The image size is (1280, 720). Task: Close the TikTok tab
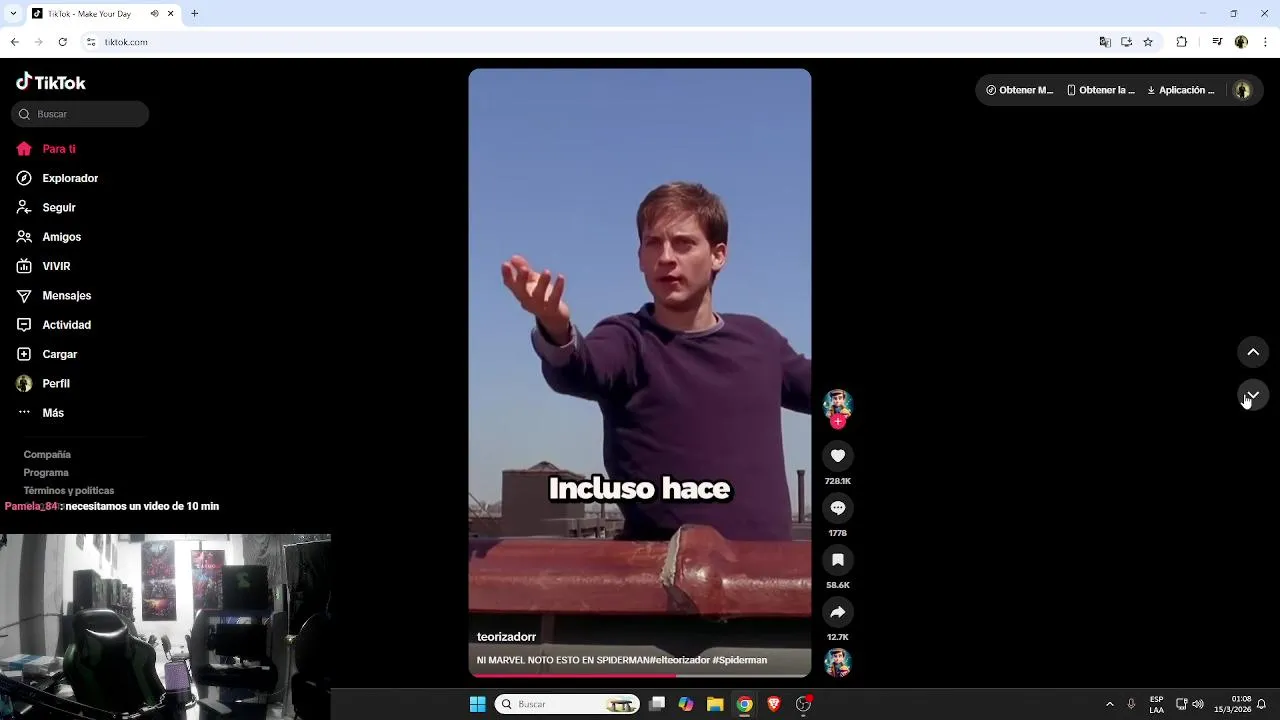tap(170, 14)
